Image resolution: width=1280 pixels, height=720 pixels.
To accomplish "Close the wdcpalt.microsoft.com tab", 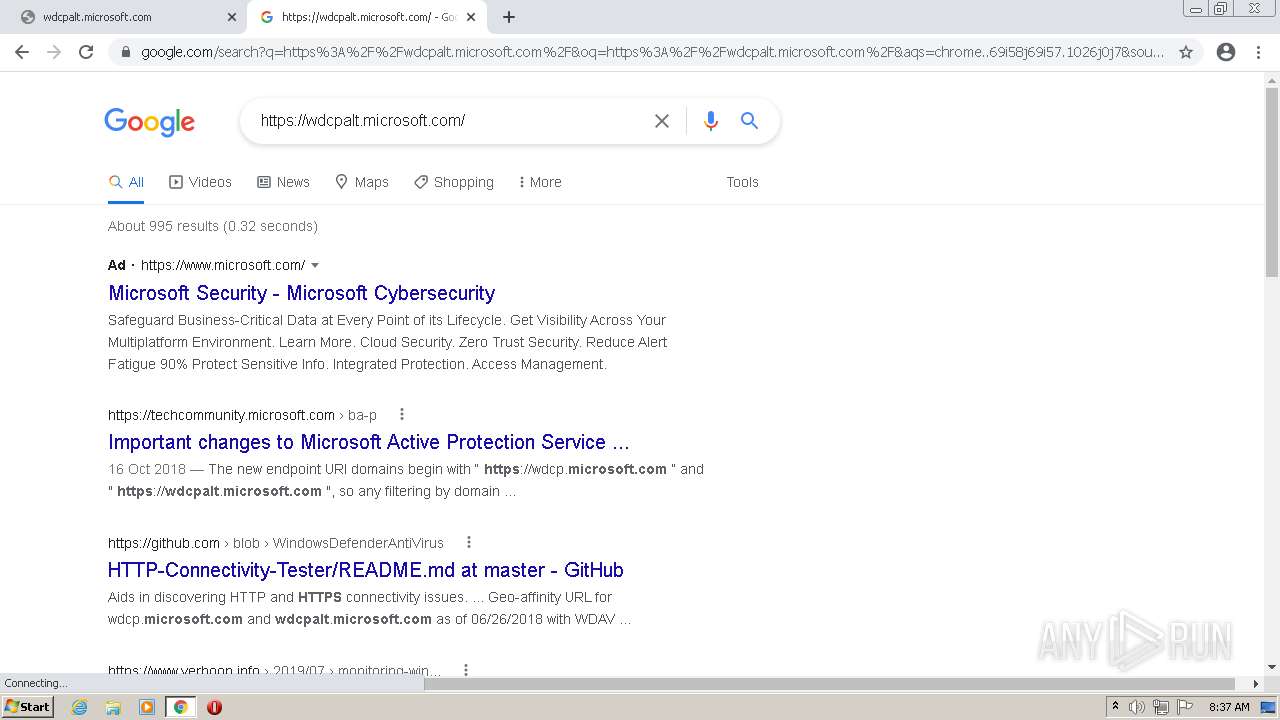I will [232, 17].
